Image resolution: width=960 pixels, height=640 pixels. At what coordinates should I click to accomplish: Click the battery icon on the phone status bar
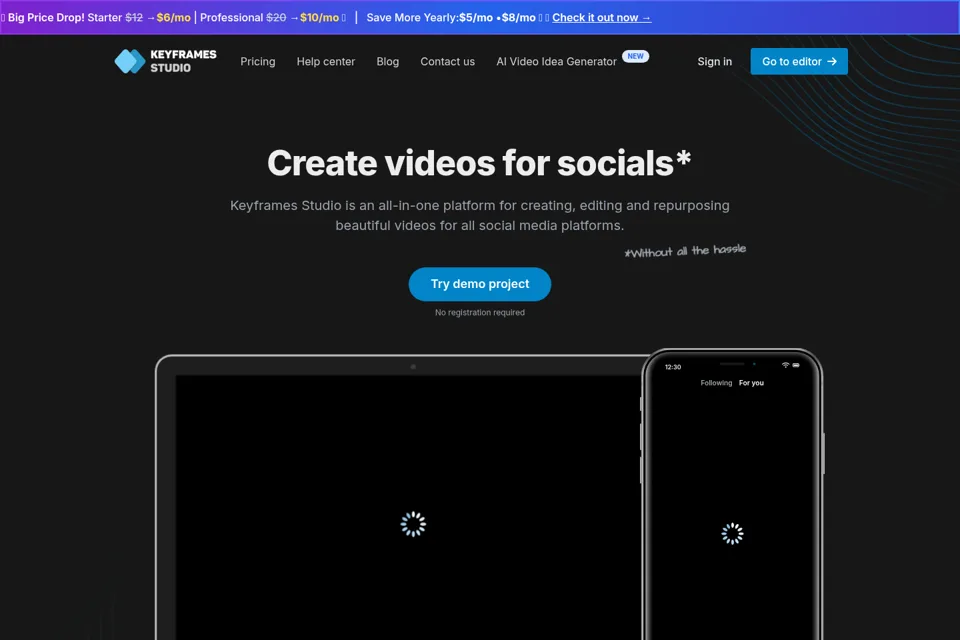pos(796,365)
